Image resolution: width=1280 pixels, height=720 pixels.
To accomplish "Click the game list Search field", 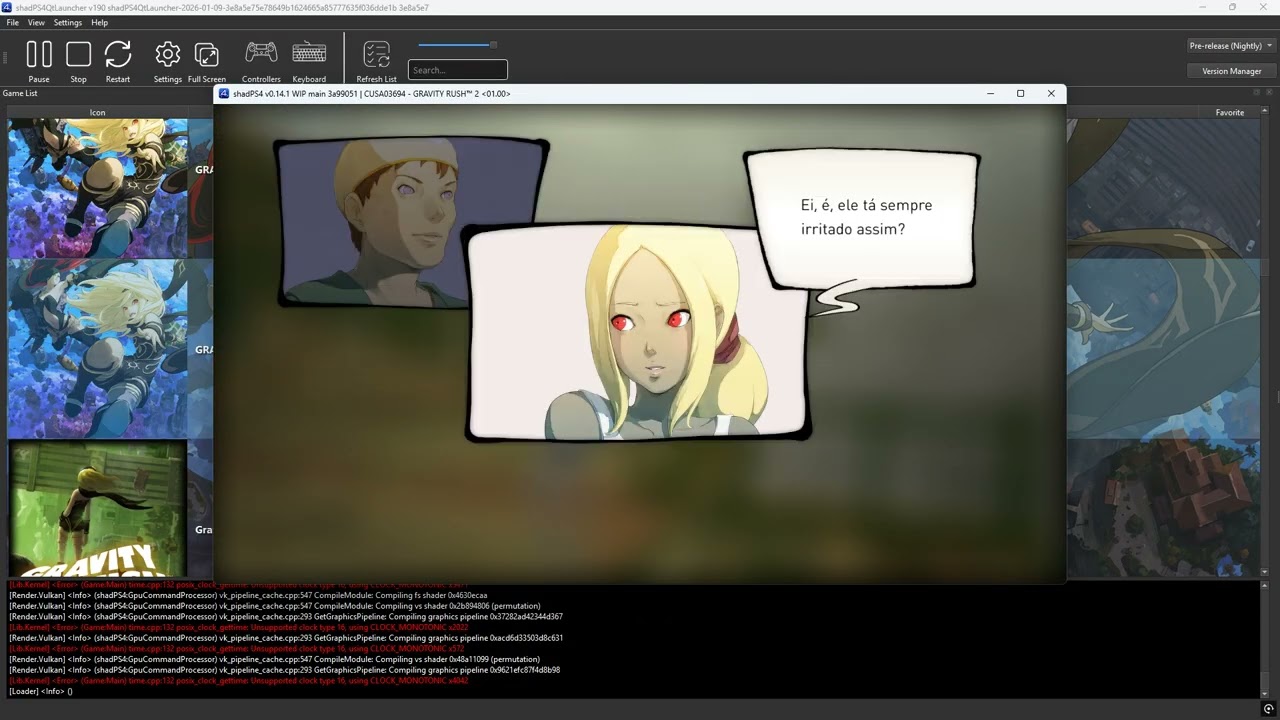I will pyautogui.click(x=457, y=70).
